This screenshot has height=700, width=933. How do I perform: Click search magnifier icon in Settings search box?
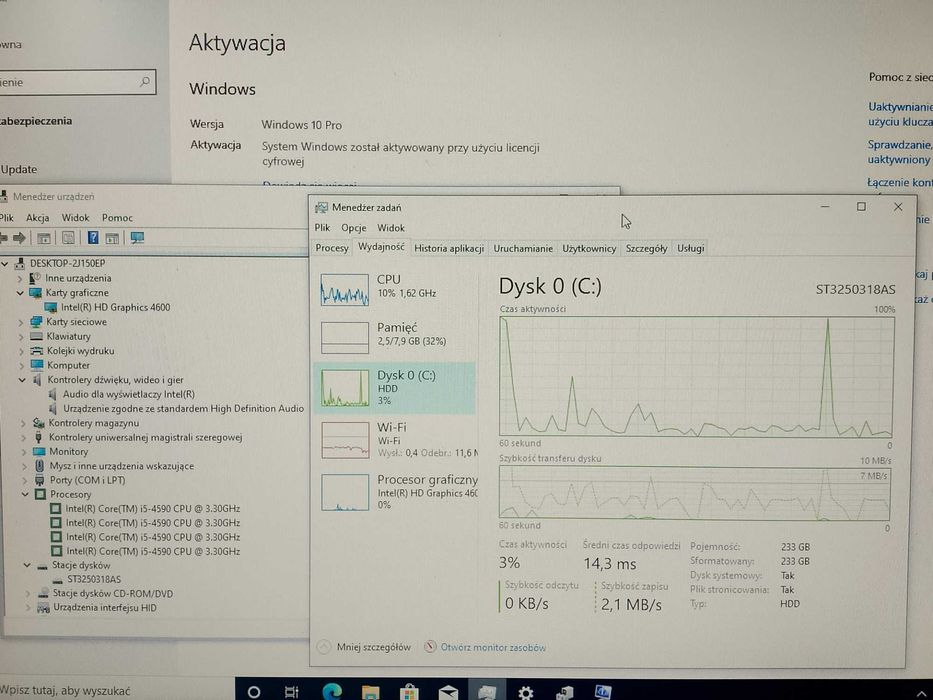pyautogui.click(x=145, y=82)
